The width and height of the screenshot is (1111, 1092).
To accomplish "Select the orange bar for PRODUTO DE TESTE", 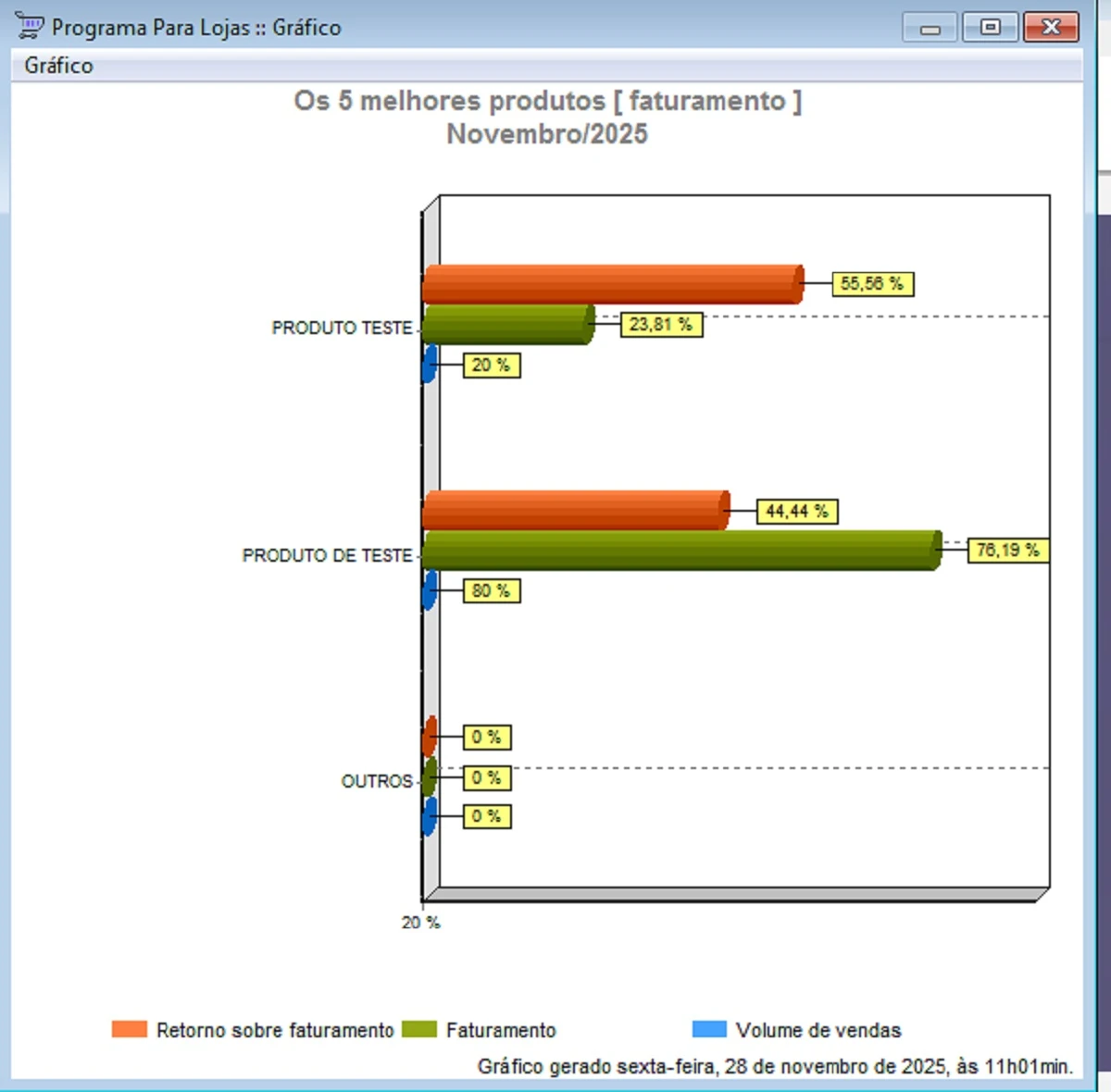I will tap(574, 511).
